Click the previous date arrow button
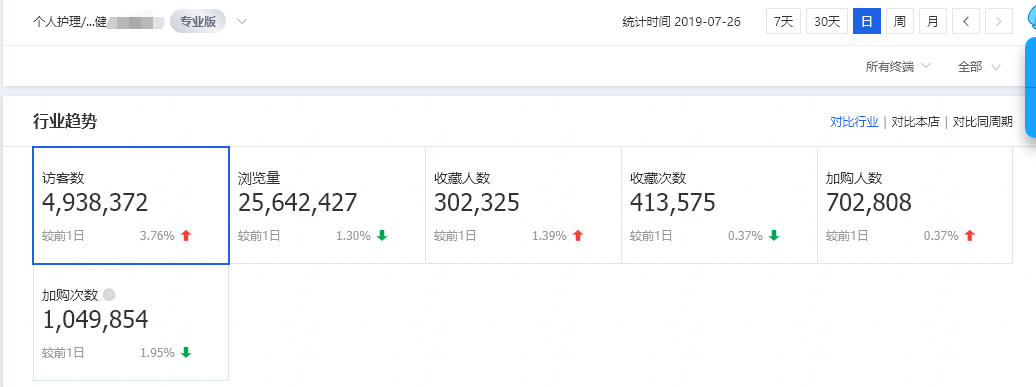The image size is (1036, 387). 966,21
